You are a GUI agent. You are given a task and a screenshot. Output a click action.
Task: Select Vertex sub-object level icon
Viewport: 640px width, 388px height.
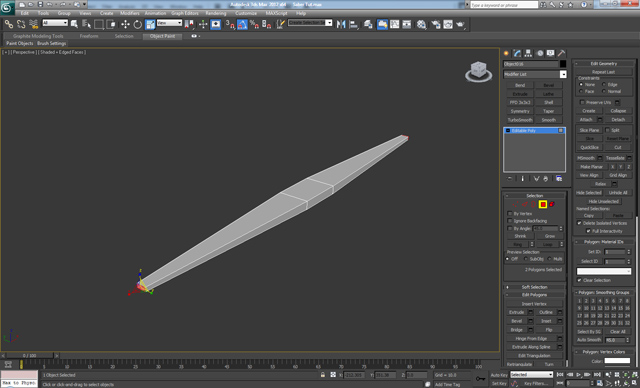[516, 204]
